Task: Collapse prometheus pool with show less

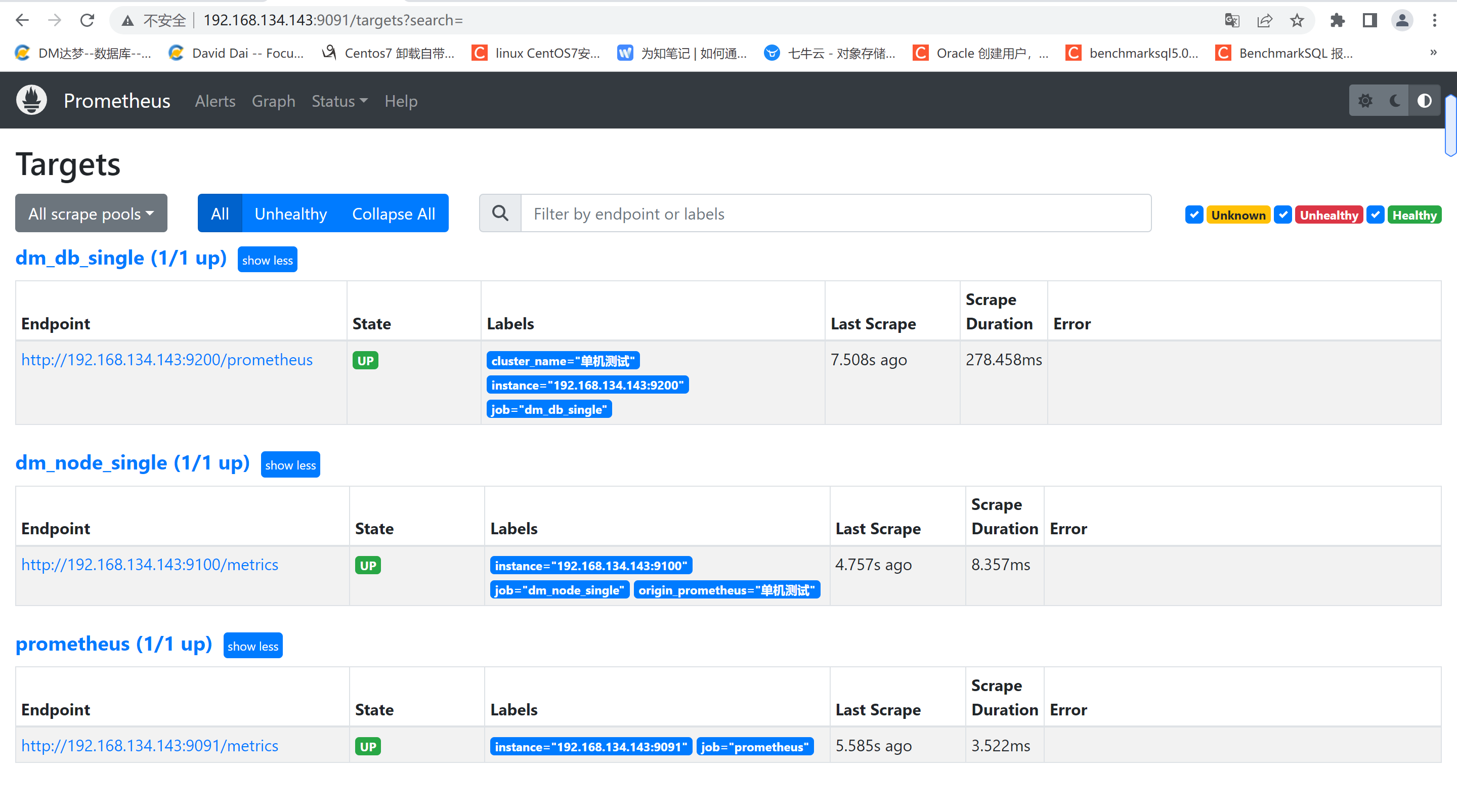Action: [x=253, y=645]
